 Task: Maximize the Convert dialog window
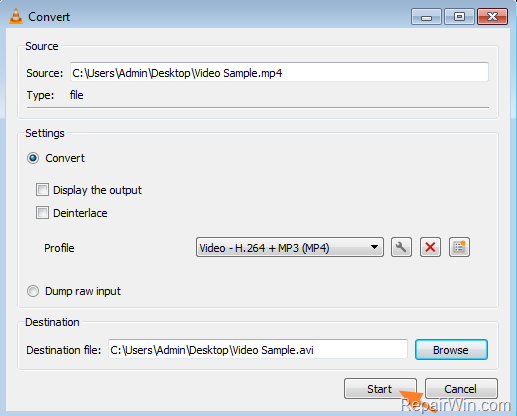459,17
